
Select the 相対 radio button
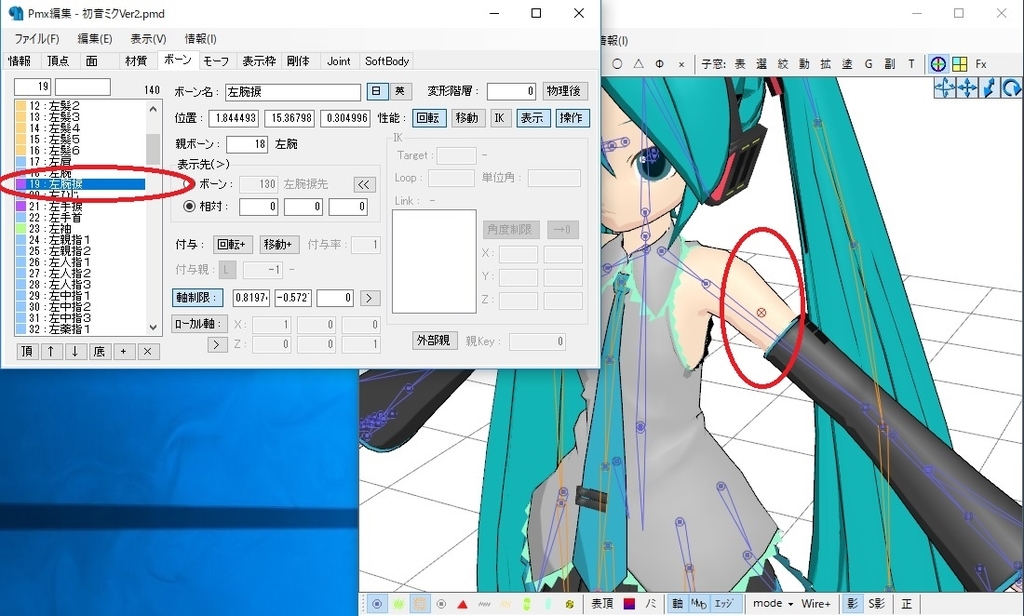(x=189, y=206)
